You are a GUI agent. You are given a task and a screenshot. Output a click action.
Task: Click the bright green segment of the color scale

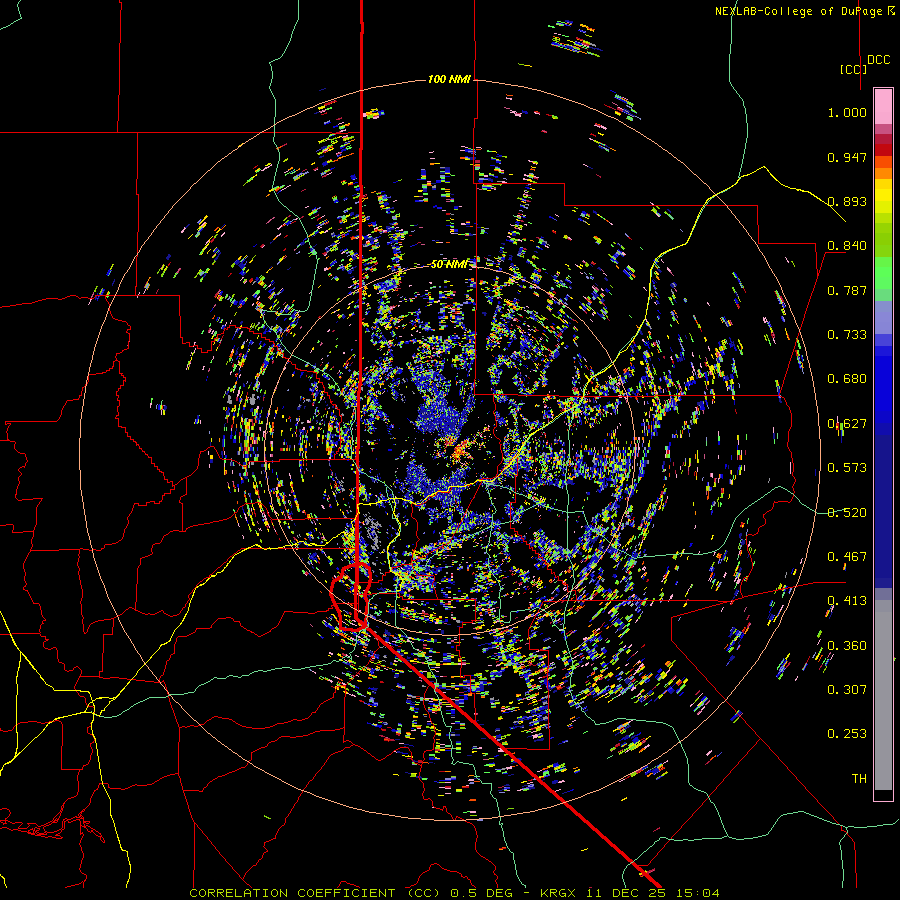tap(883, 273)
